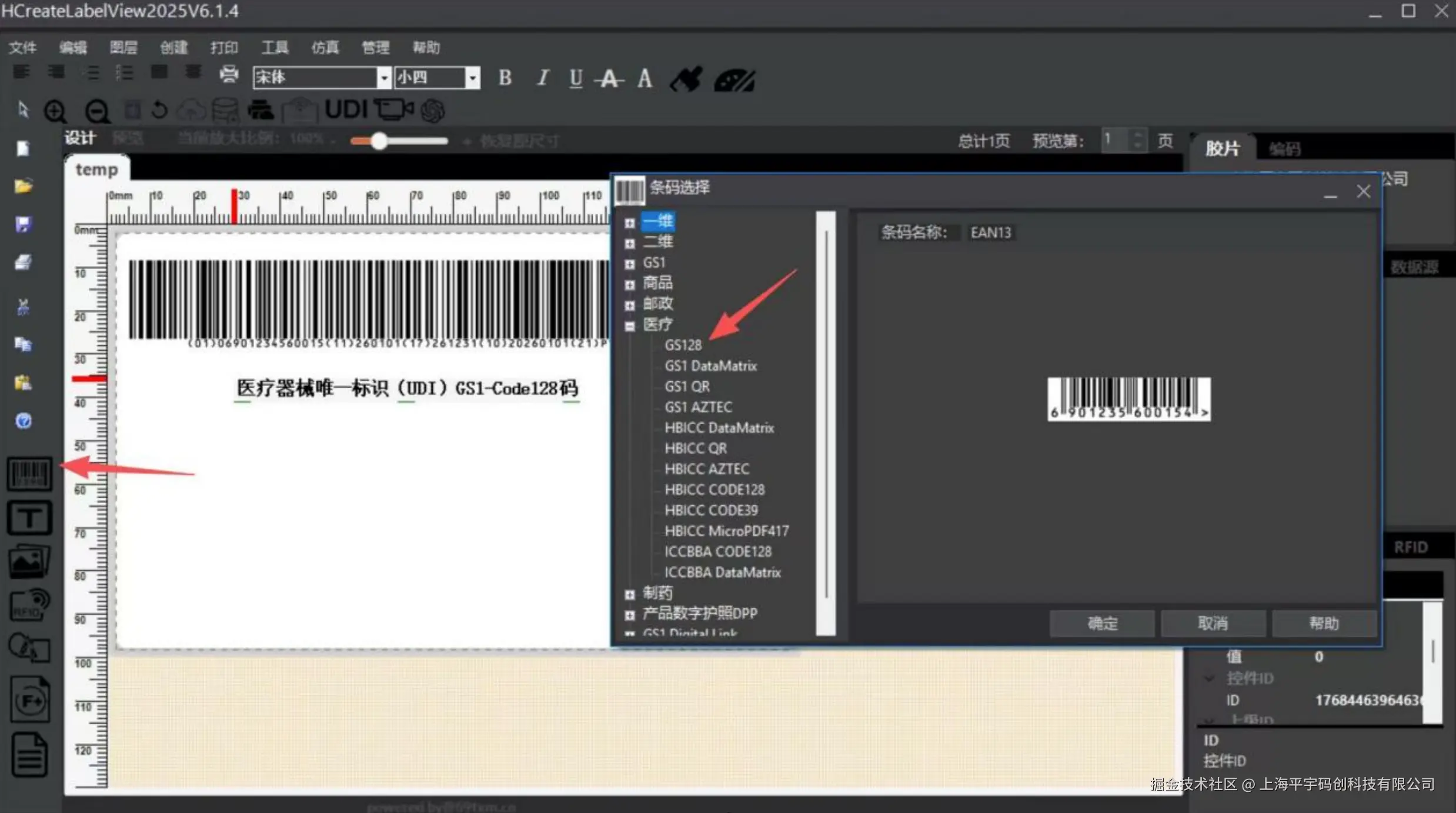
Task: Click the UDI toolbar icon
Action: coord(346,109)
